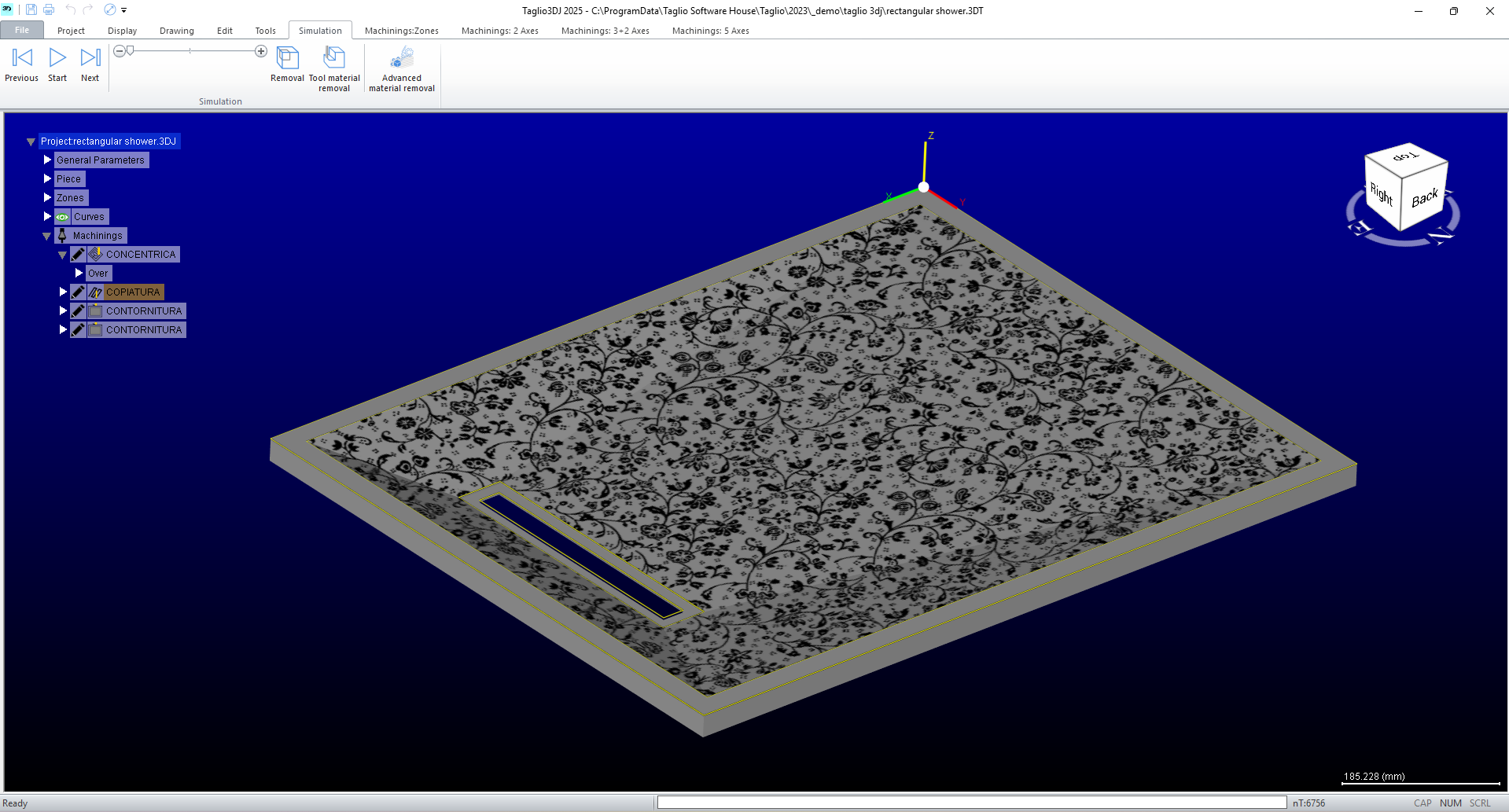Toggle visibility eye icon for Curves

point(62,217)
